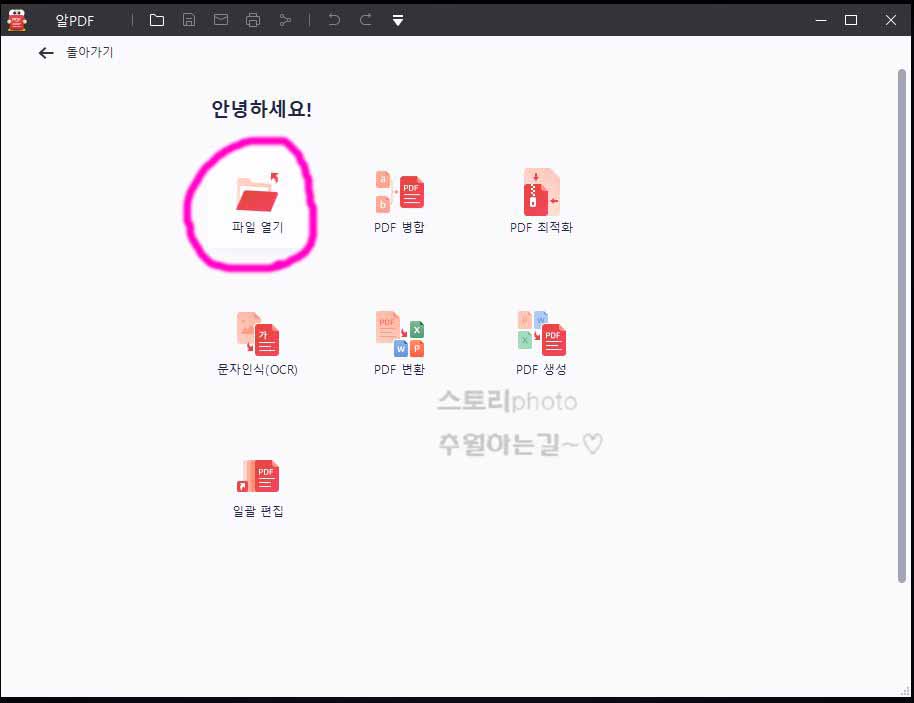
Task: Open the PDF 최적화 optimization tool
Action: point(541,195)
